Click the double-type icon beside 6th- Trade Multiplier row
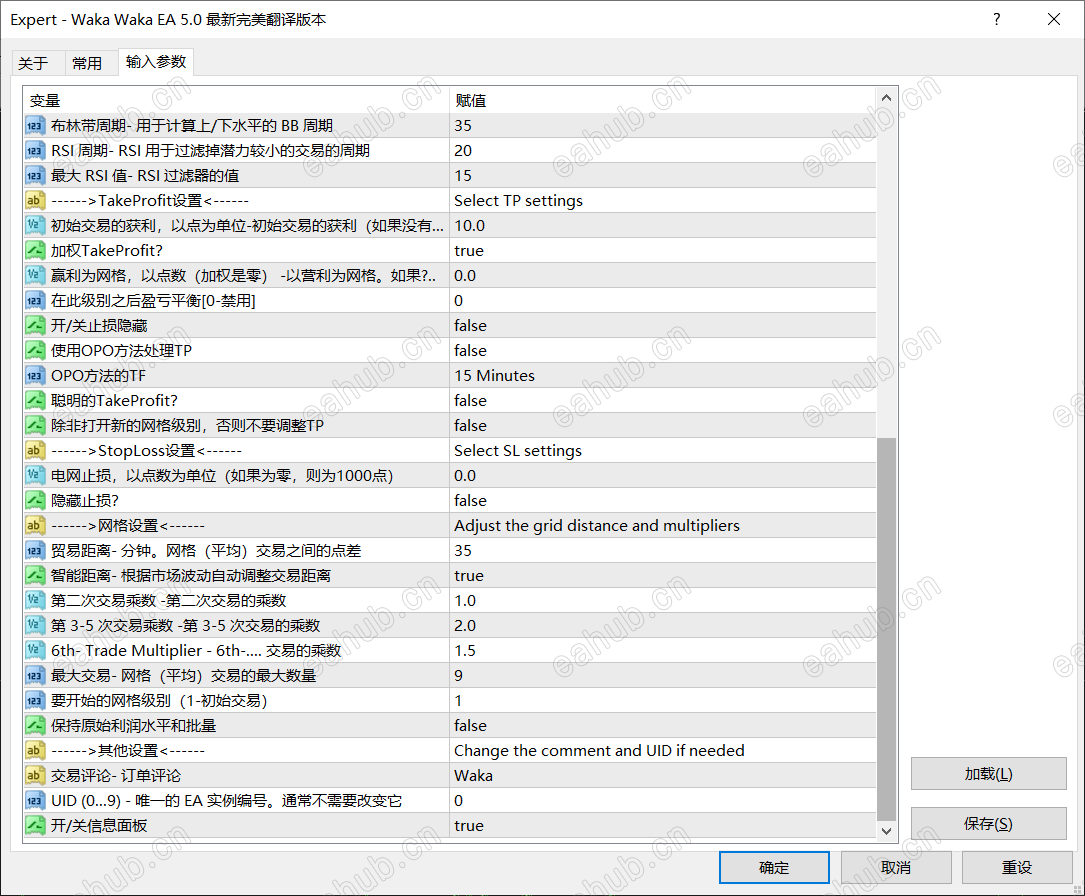The width and height of the screenshot is (1085, 896). pyautogui.click(x=35, y=650)
